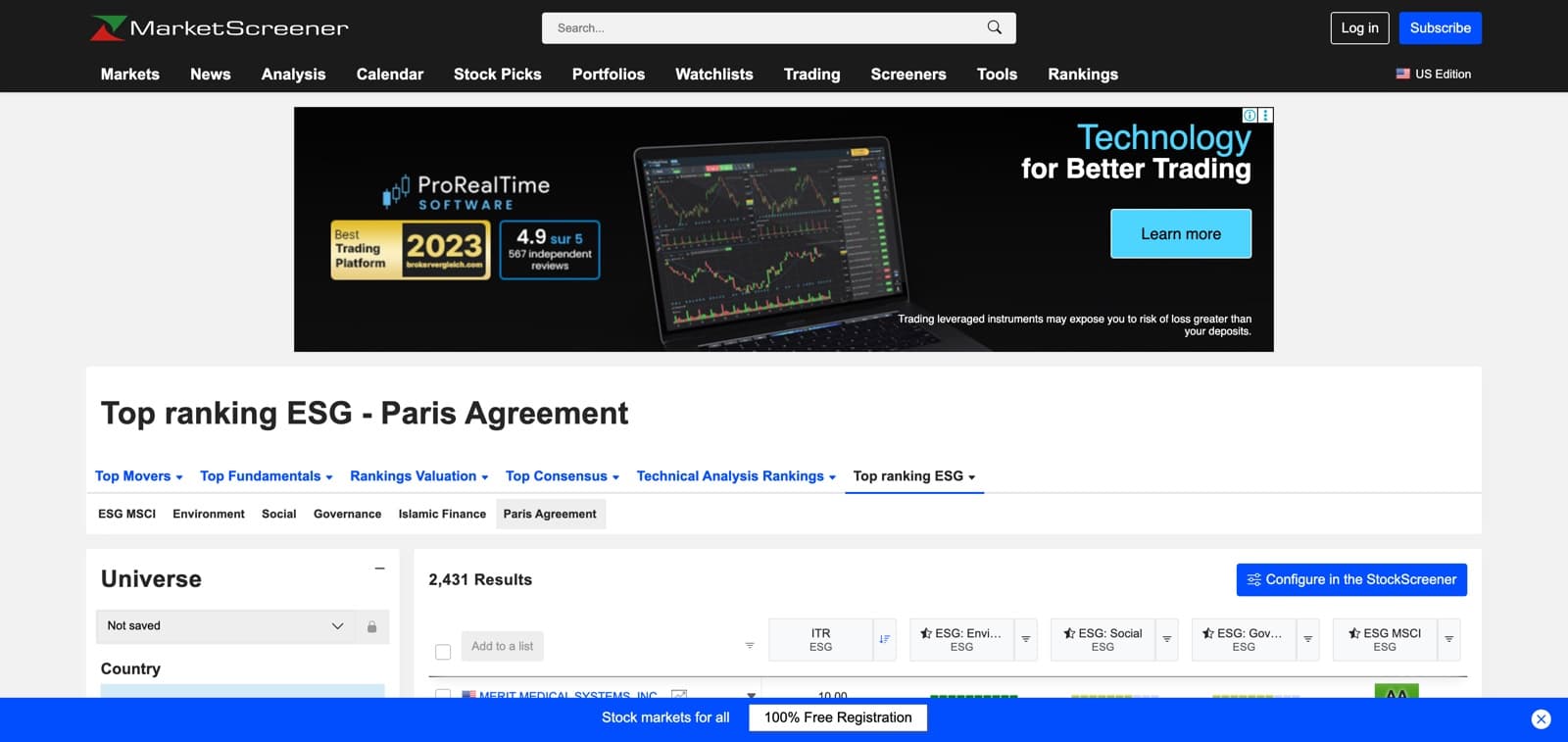Screen dimensions: 1568x742
Task: Click the 'Top ranking ESG - Paris Agreement' heading
Action: click(x=365, y=413)
